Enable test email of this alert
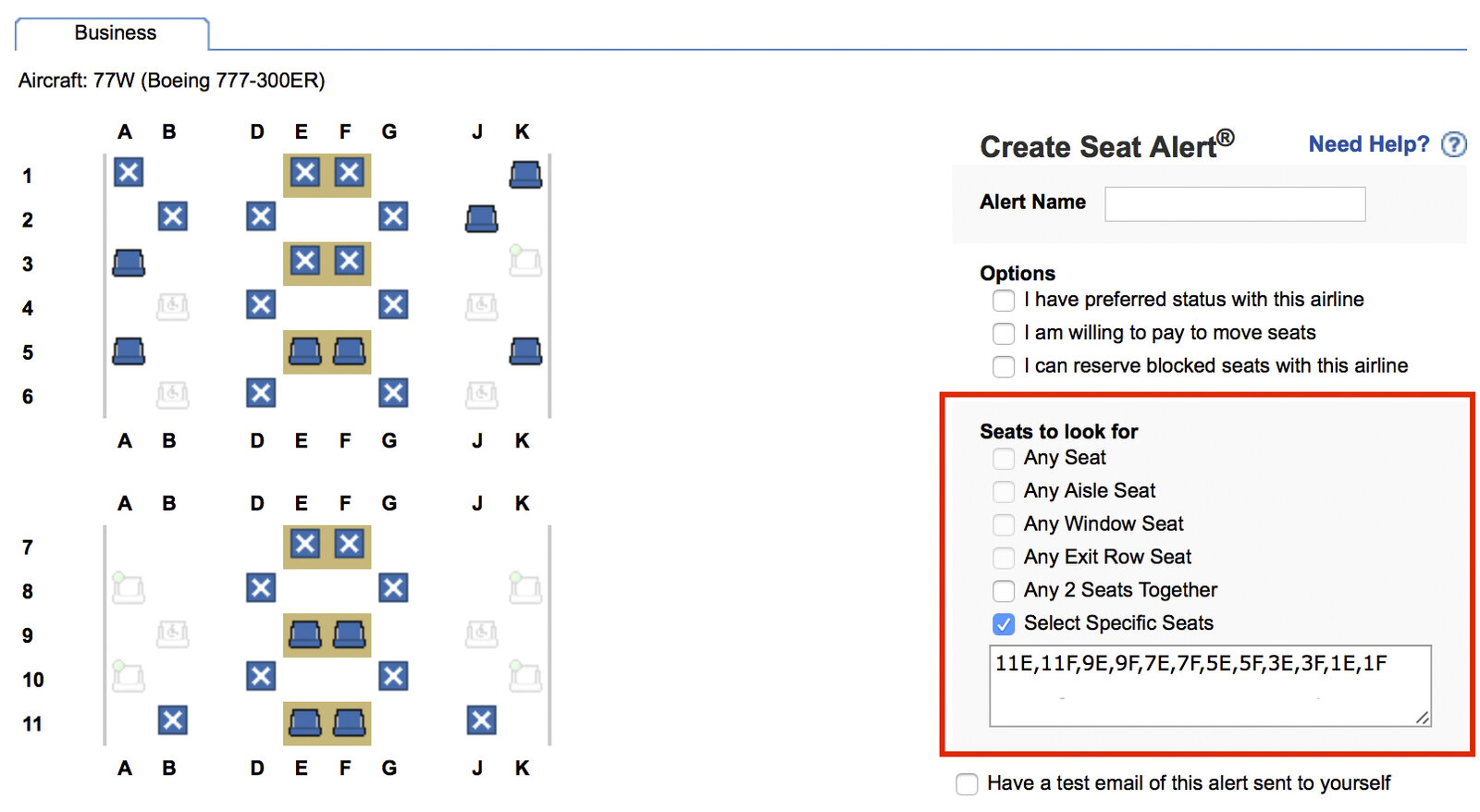The height and width of the screenshot is (812, 1480). point(967,784)
